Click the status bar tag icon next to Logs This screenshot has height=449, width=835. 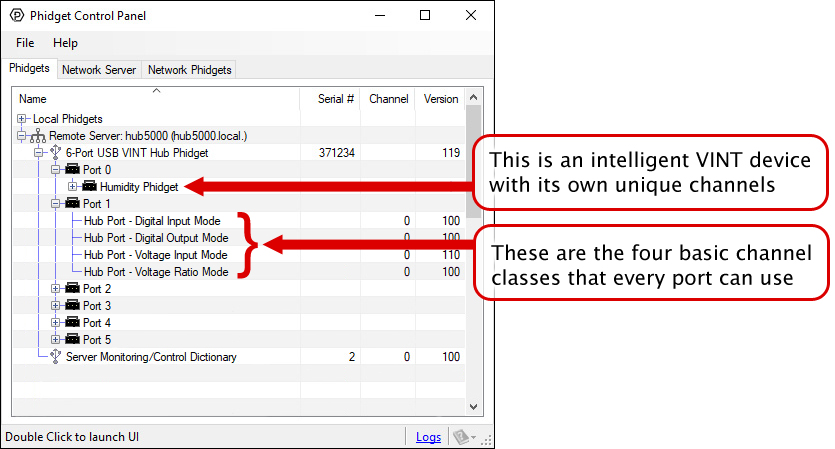click(461, 437)
